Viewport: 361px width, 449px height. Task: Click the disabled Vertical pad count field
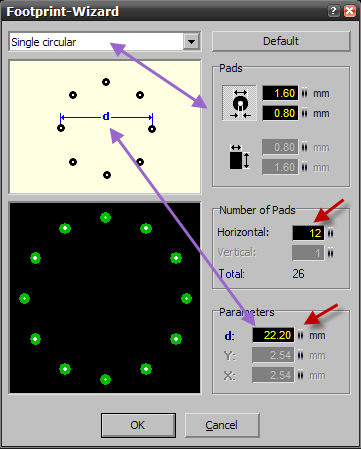[x=308, y=253]
